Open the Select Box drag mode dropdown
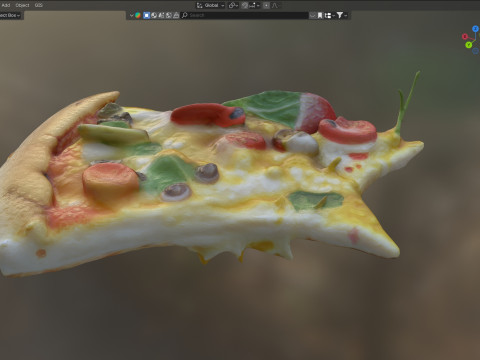Image resolution: width=480 pixels, height=360 pixels. point(10,15)
